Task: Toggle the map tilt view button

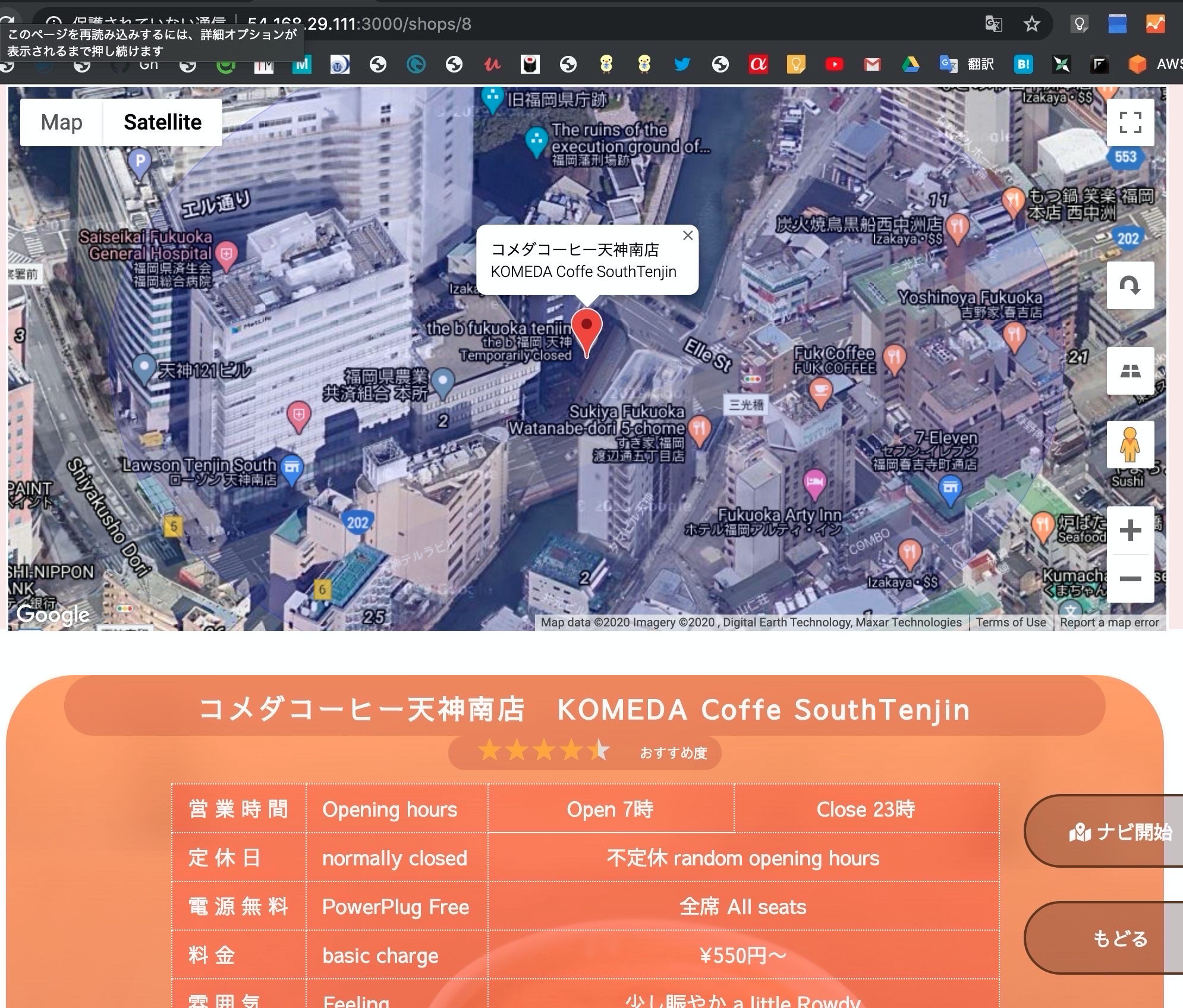Action: [1129, 371]
